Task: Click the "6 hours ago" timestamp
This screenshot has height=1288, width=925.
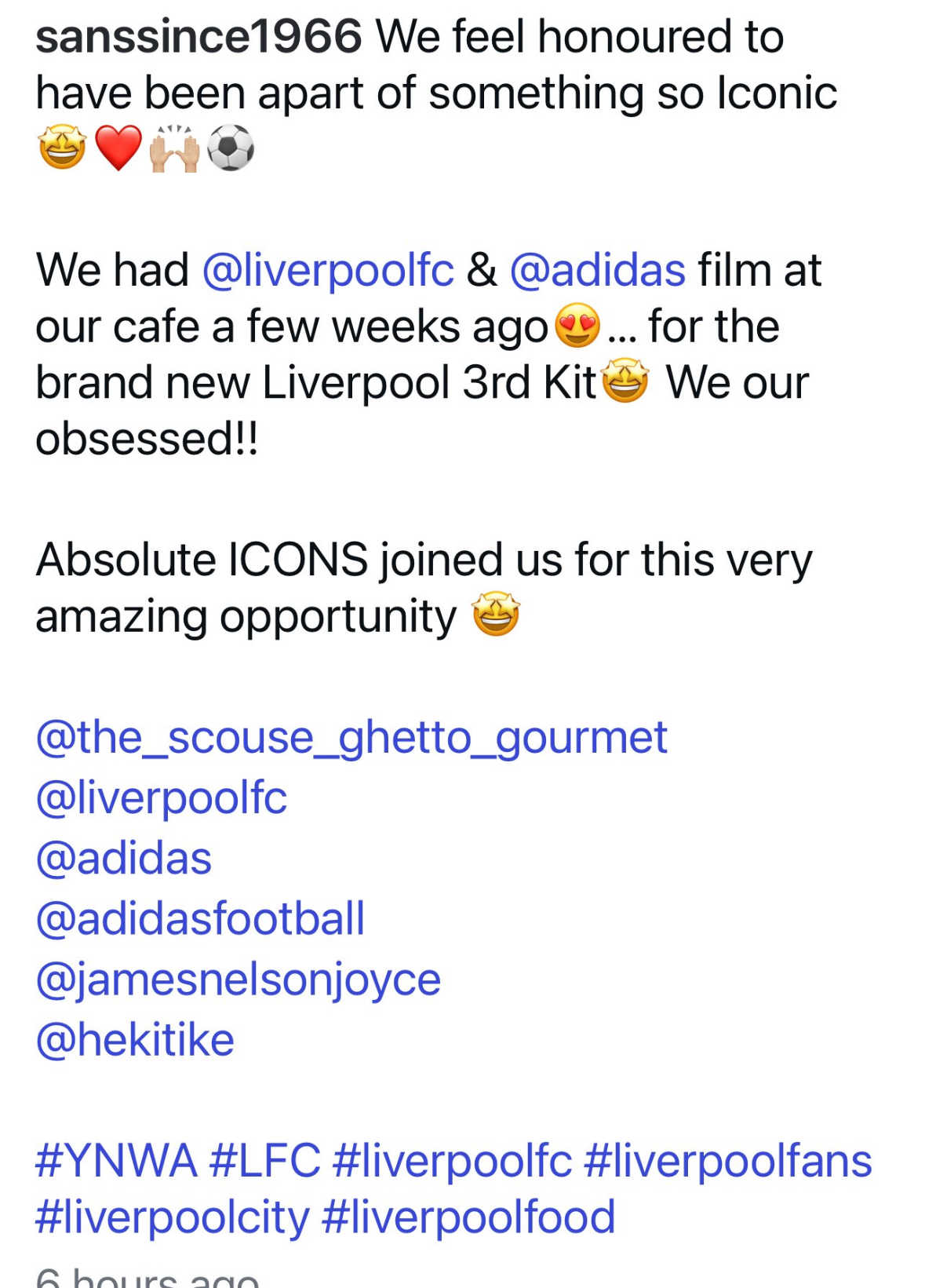Action: [x=147, y=1278]
